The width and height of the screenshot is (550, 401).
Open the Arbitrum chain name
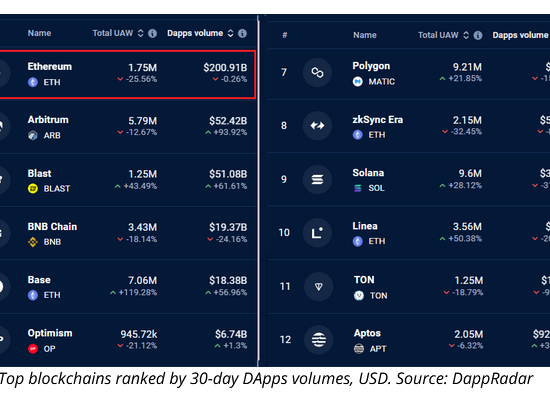tap(48, 120)
